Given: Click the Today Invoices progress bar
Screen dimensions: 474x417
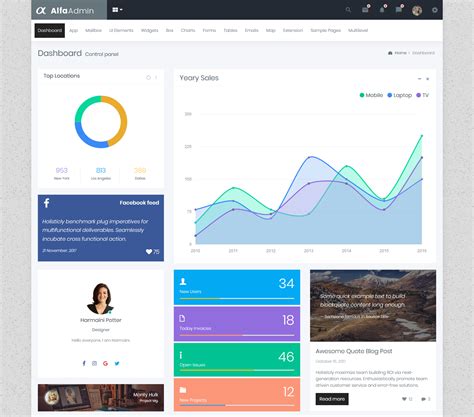Looking at the screenshot, I should (x=237, y=335).
